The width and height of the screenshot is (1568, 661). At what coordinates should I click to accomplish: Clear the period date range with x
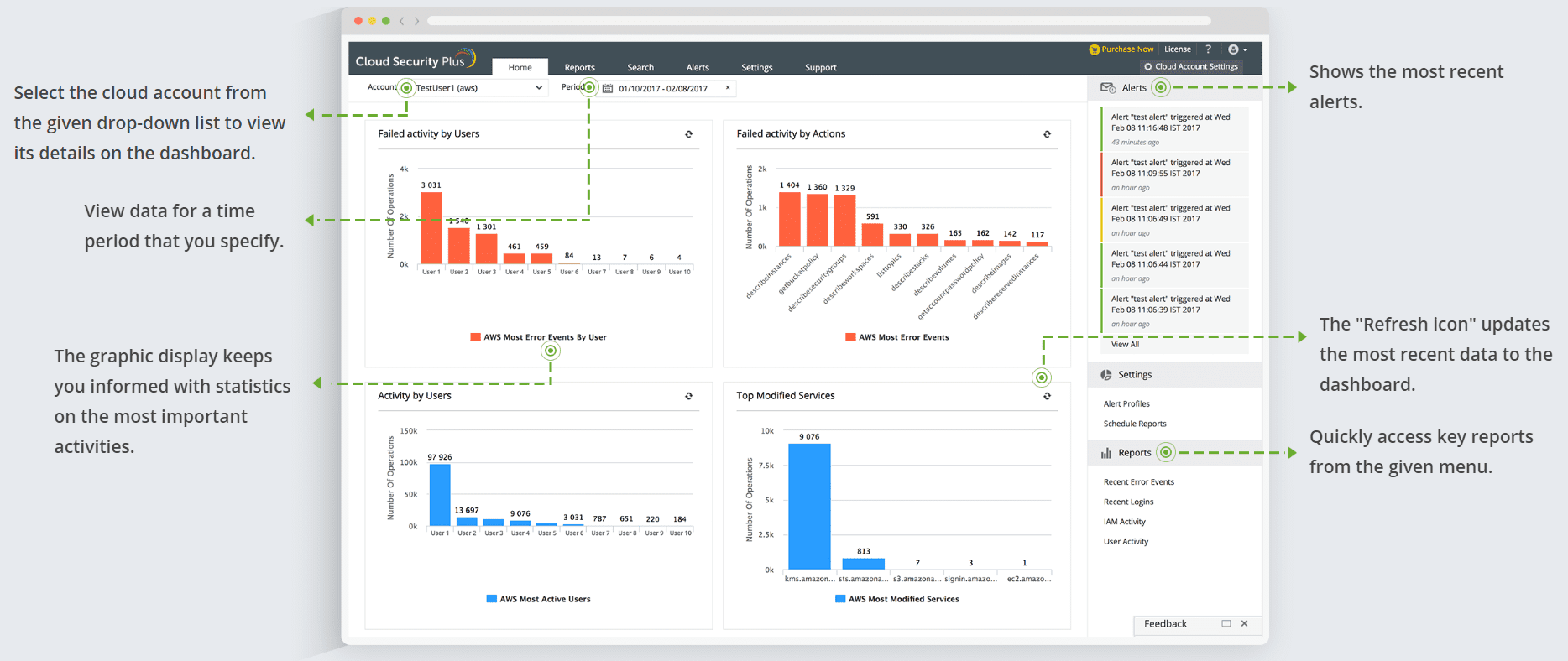pyautogui.click(x=728, y=87)
